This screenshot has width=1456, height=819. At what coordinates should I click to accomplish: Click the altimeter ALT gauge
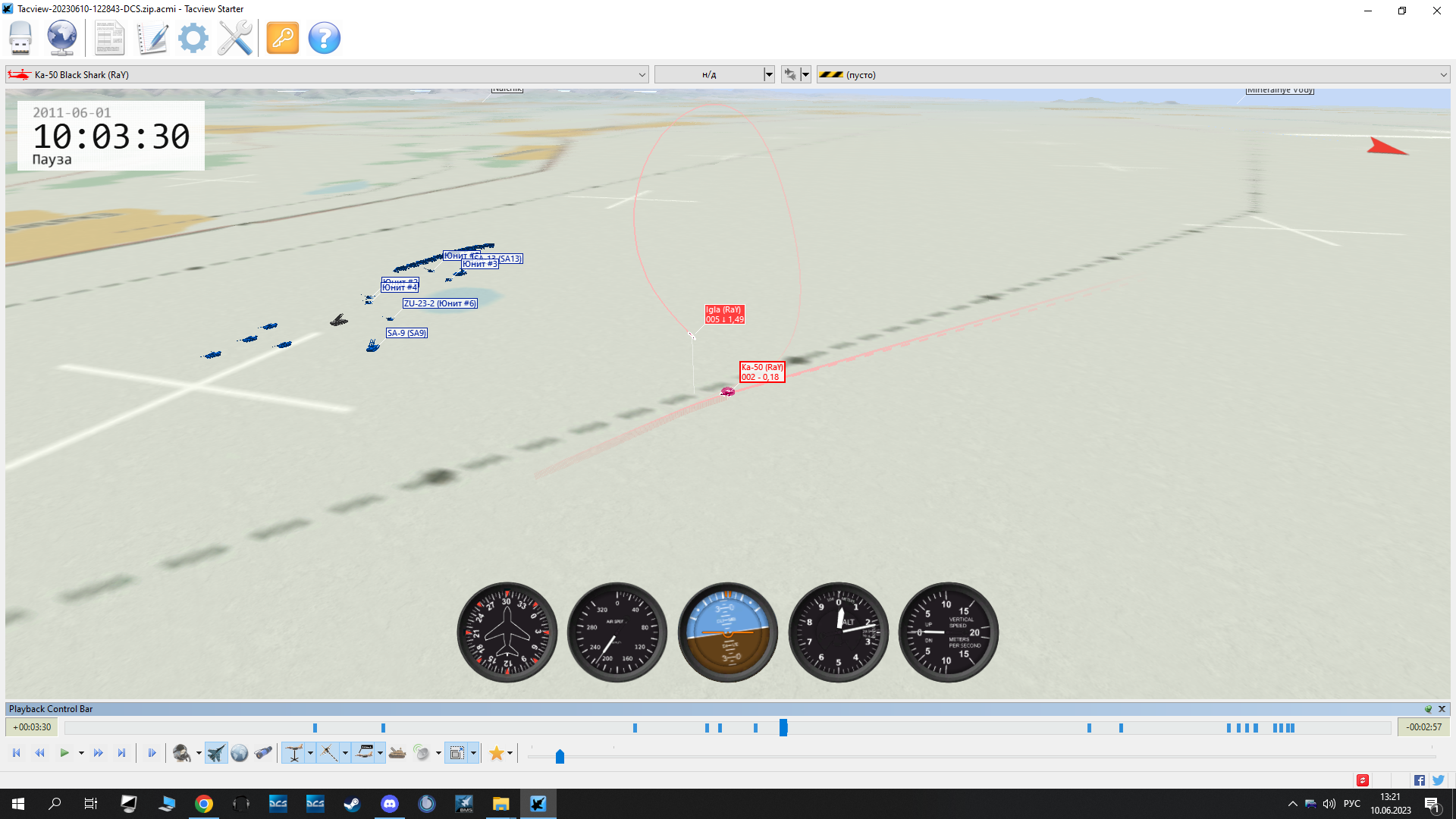coord(839,632)
